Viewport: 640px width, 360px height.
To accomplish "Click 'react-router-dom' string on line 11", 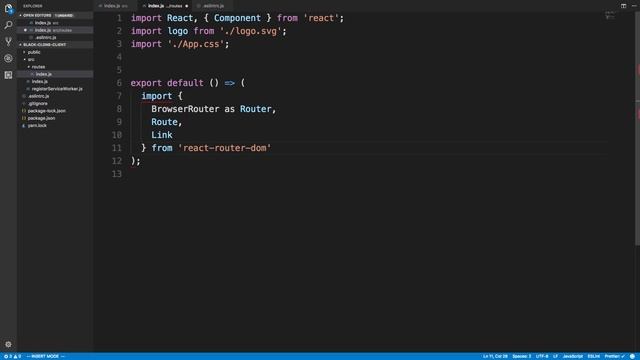I will pos(224,148).
